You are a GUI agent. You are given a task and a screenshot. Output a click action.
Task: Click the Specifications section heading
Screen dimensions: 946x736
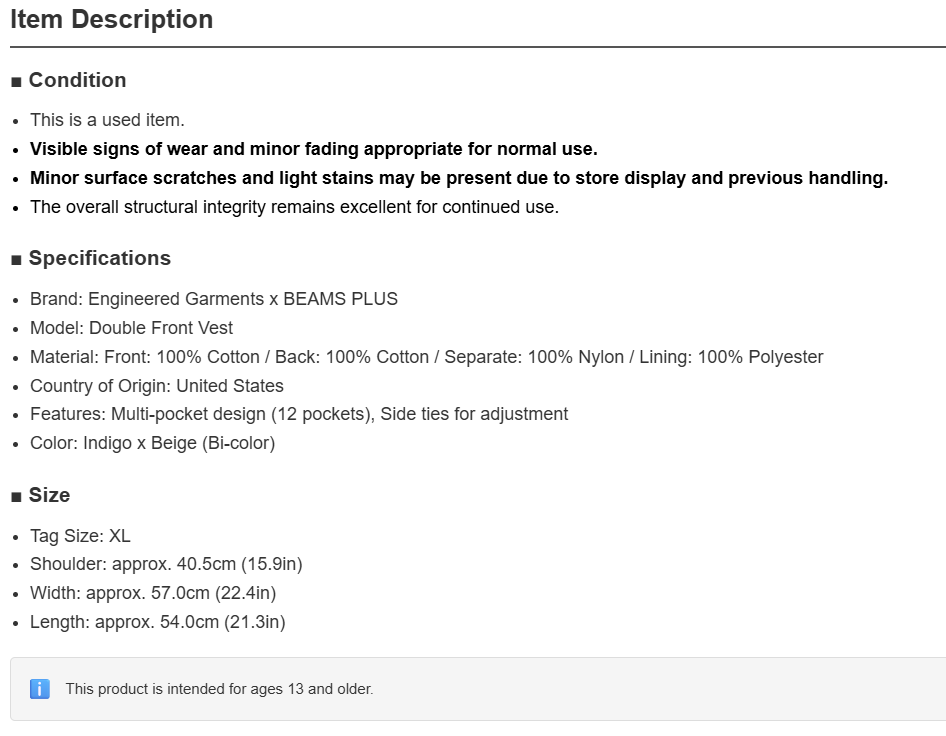[x=100, y=258]
